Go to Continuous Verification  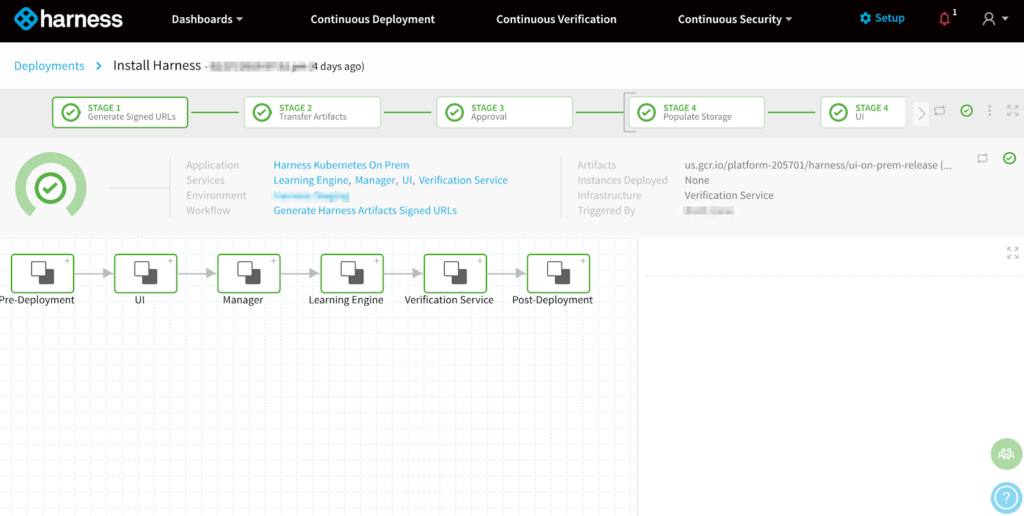(556, 20)
